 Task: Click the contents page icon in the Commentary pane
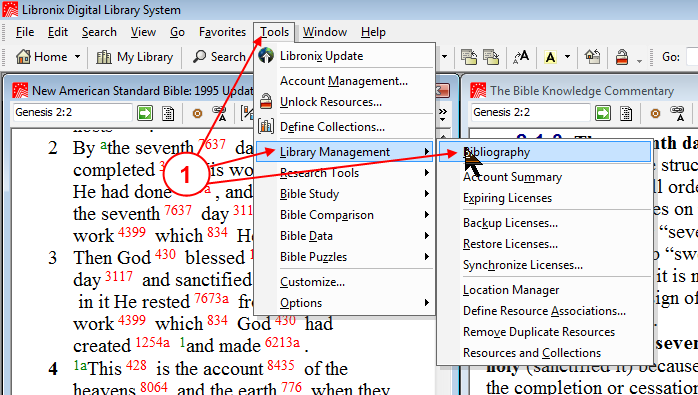(x=626, y=113)
